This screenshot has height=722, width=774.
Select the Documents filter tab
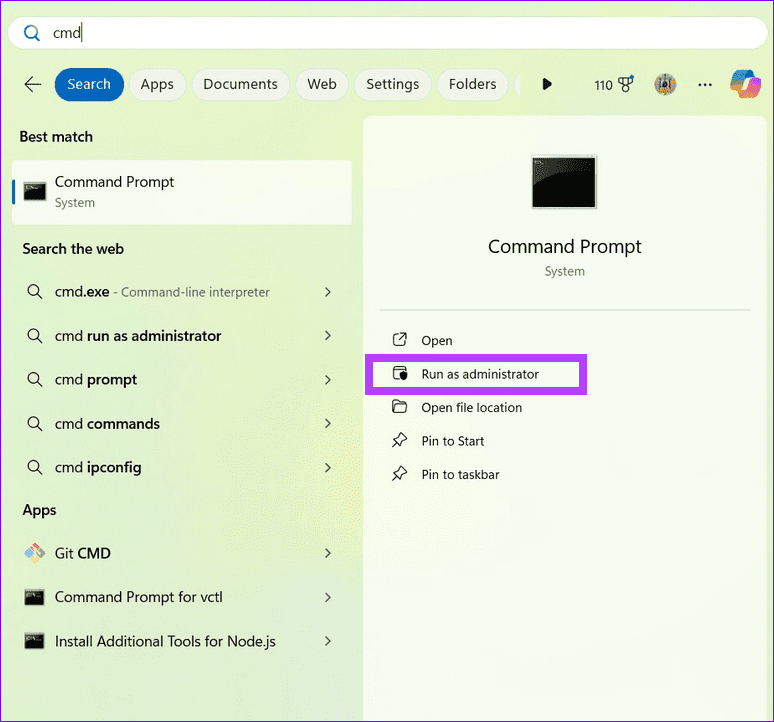coord(240,85)
